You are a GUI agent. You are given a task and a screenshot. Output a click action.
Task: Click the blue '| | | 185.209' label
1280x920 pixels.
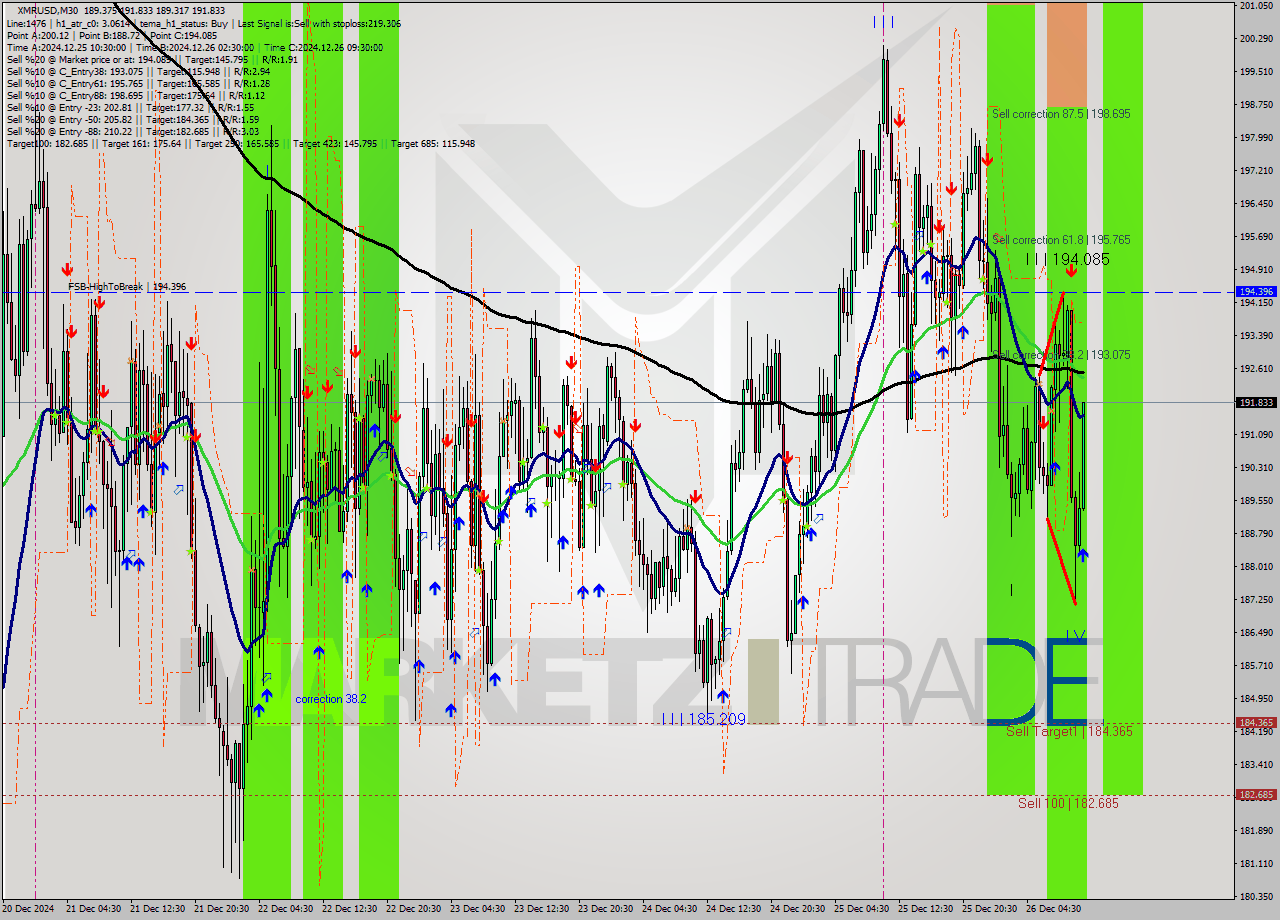point(704,719)
